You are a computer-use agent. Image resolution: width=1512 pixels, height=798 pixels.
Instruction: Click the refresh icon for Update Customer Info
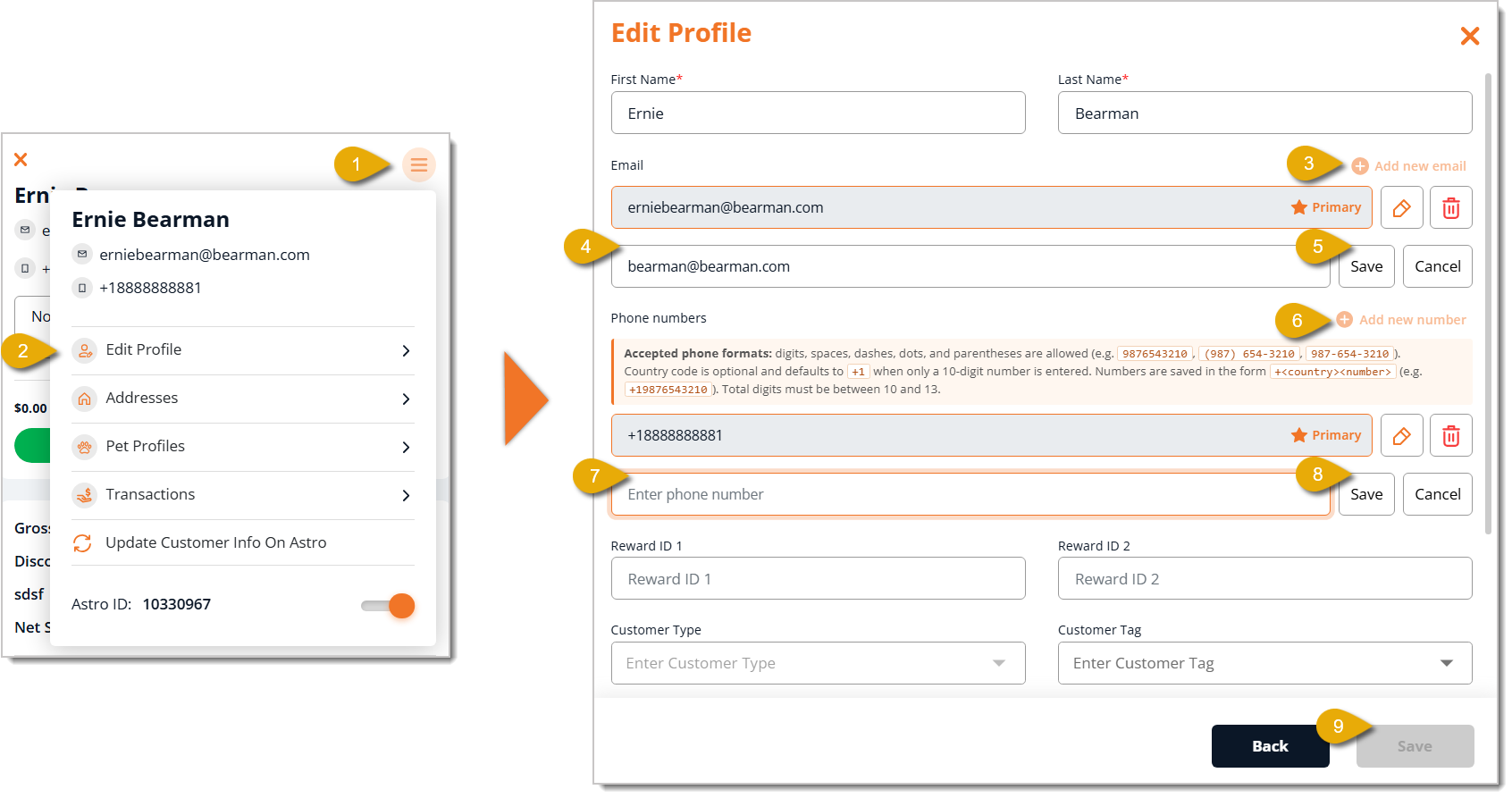82,543
